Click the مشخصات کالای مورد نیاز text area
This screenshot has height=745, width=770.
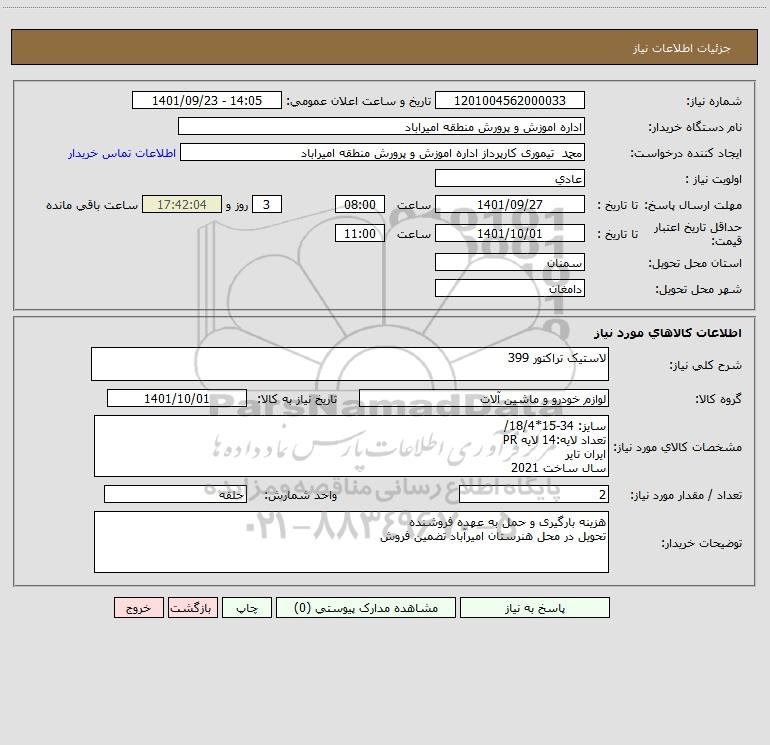click(351, 446)
